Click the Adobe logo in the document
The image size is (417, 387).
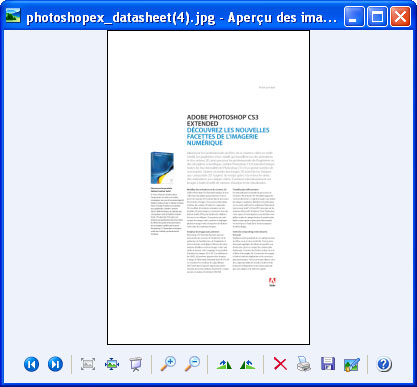pyautogui.click(x=272, y=282)
